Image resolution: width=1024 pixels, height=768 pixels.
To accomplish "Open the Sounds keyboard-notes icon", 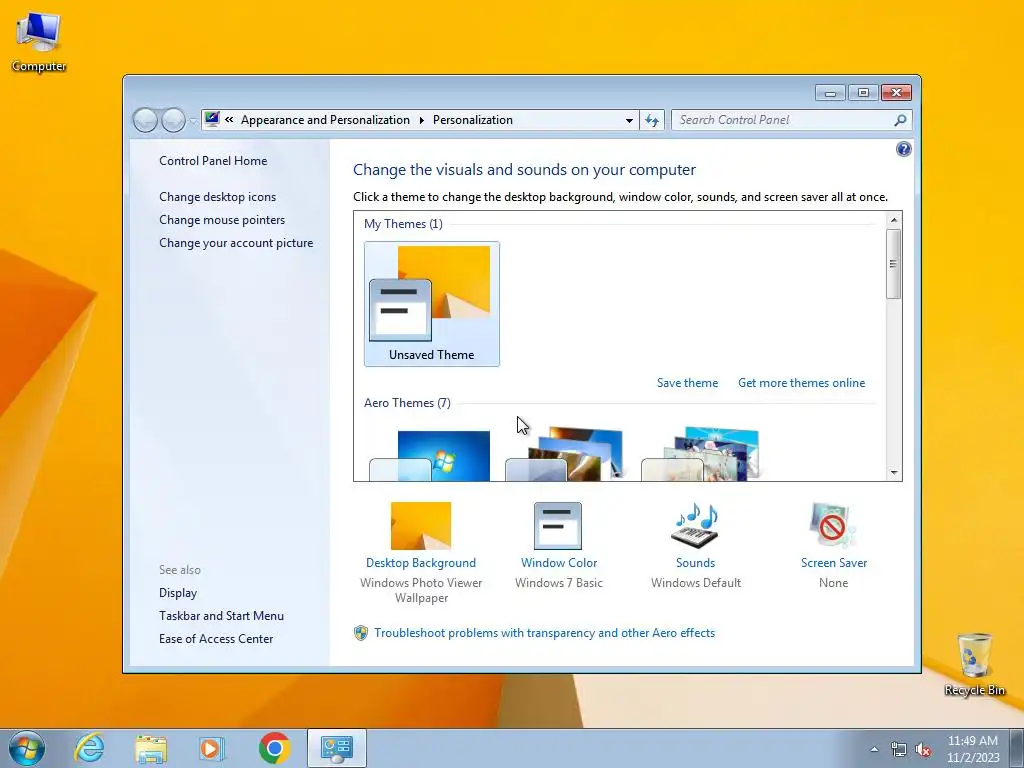I will tap(695, 526).
